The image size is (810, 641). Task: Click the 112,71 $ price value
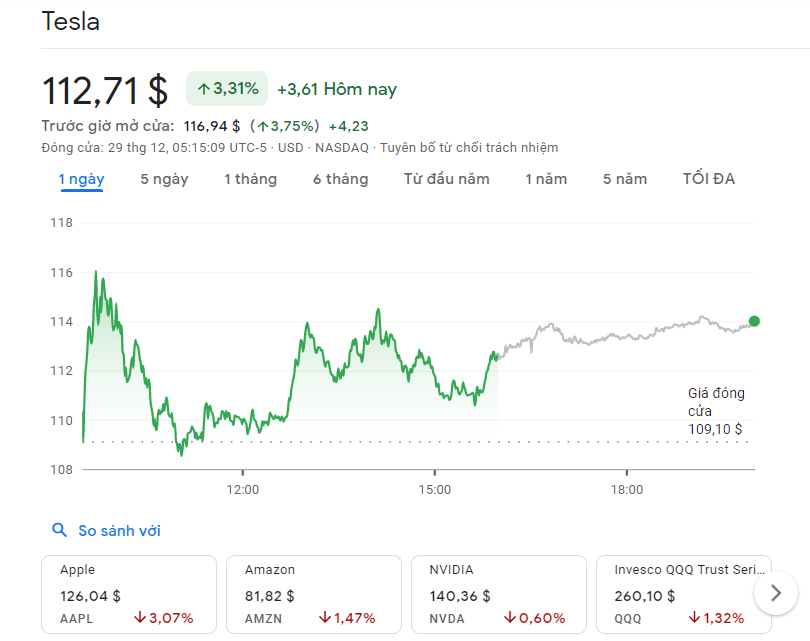pos(105,91)
